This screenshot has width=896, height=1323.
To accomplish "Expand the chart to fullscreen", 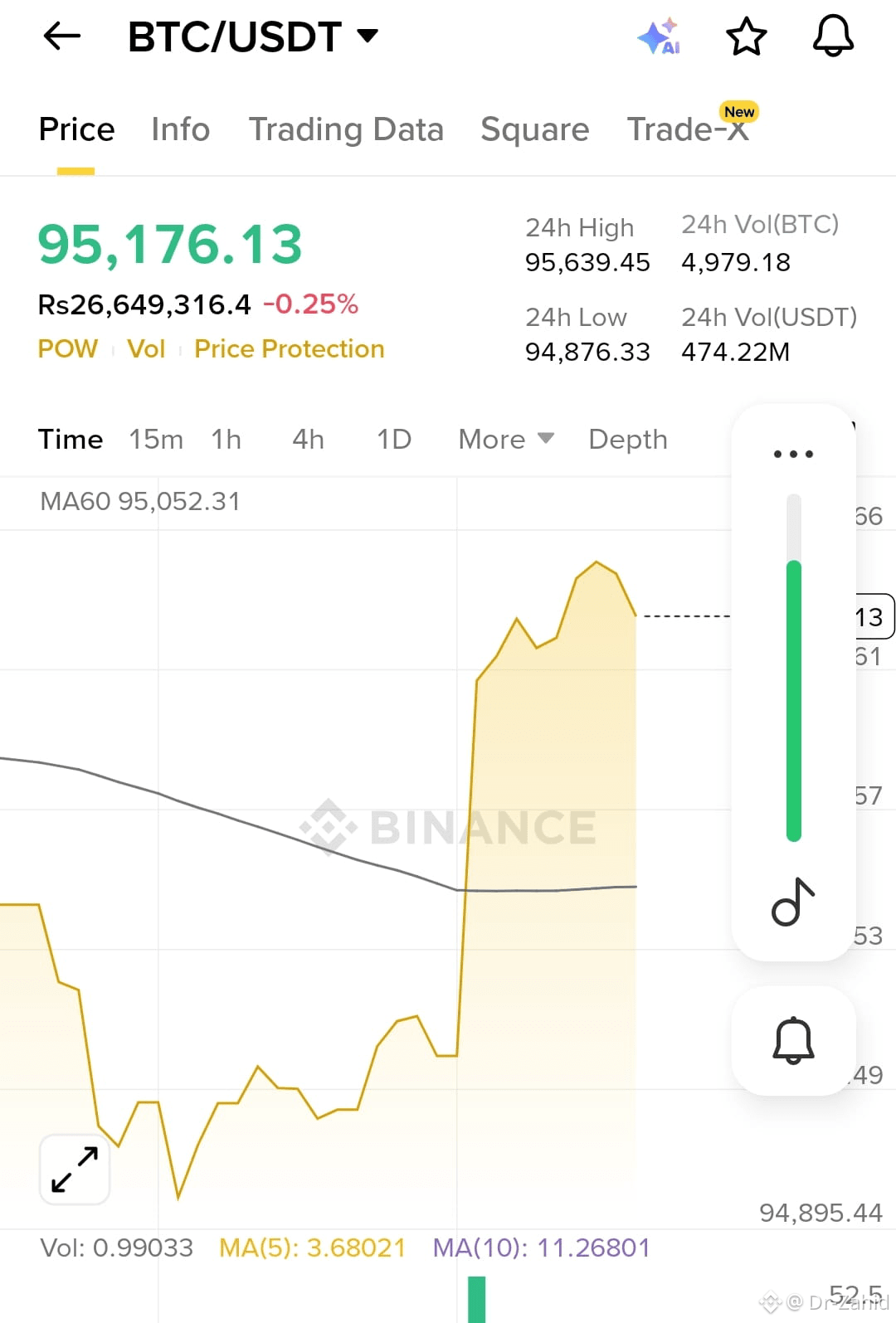I will click(75, 1169).
